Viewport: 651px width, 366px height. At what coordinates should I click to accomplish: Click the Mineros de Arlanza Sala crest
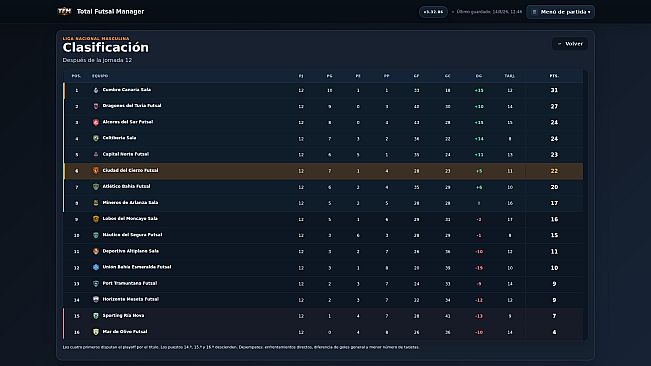(96, 203)
